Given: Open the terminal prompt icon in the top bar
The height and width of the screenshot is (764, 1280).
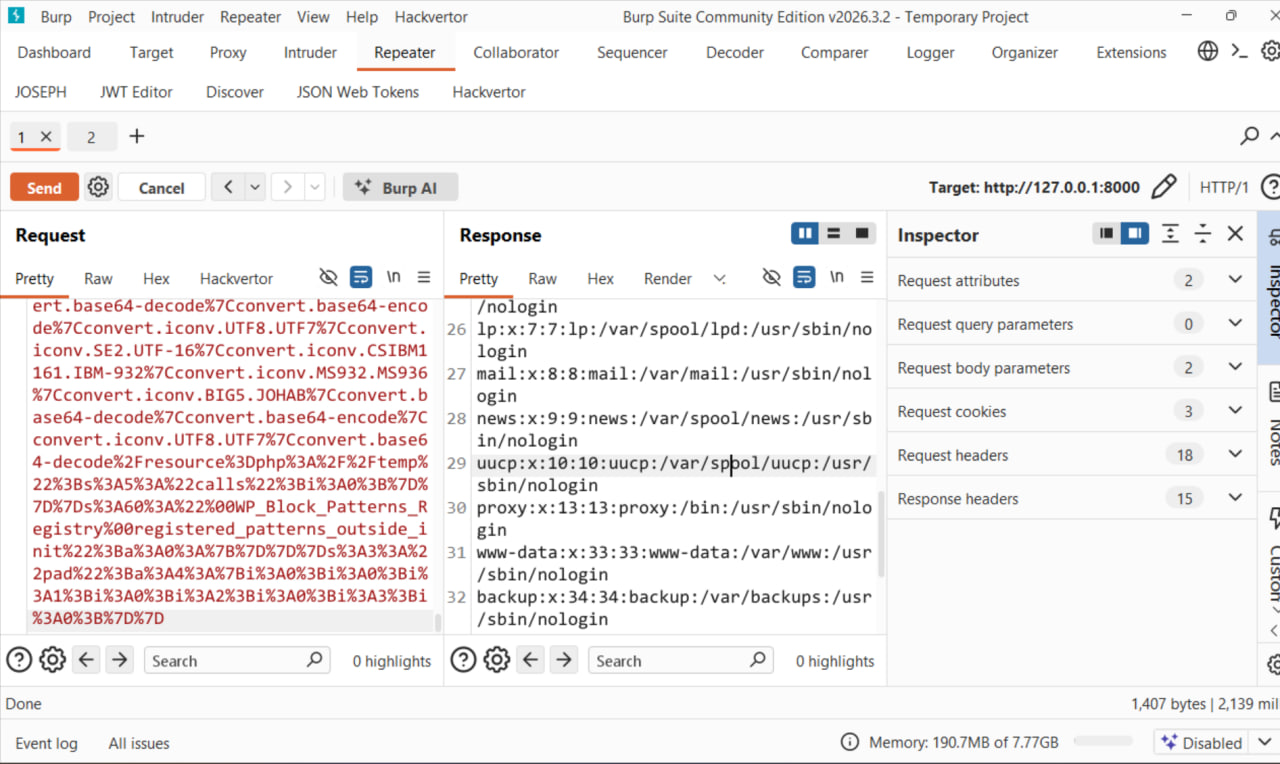Looking at the screenshot, I should click(x=1240, y=52).
